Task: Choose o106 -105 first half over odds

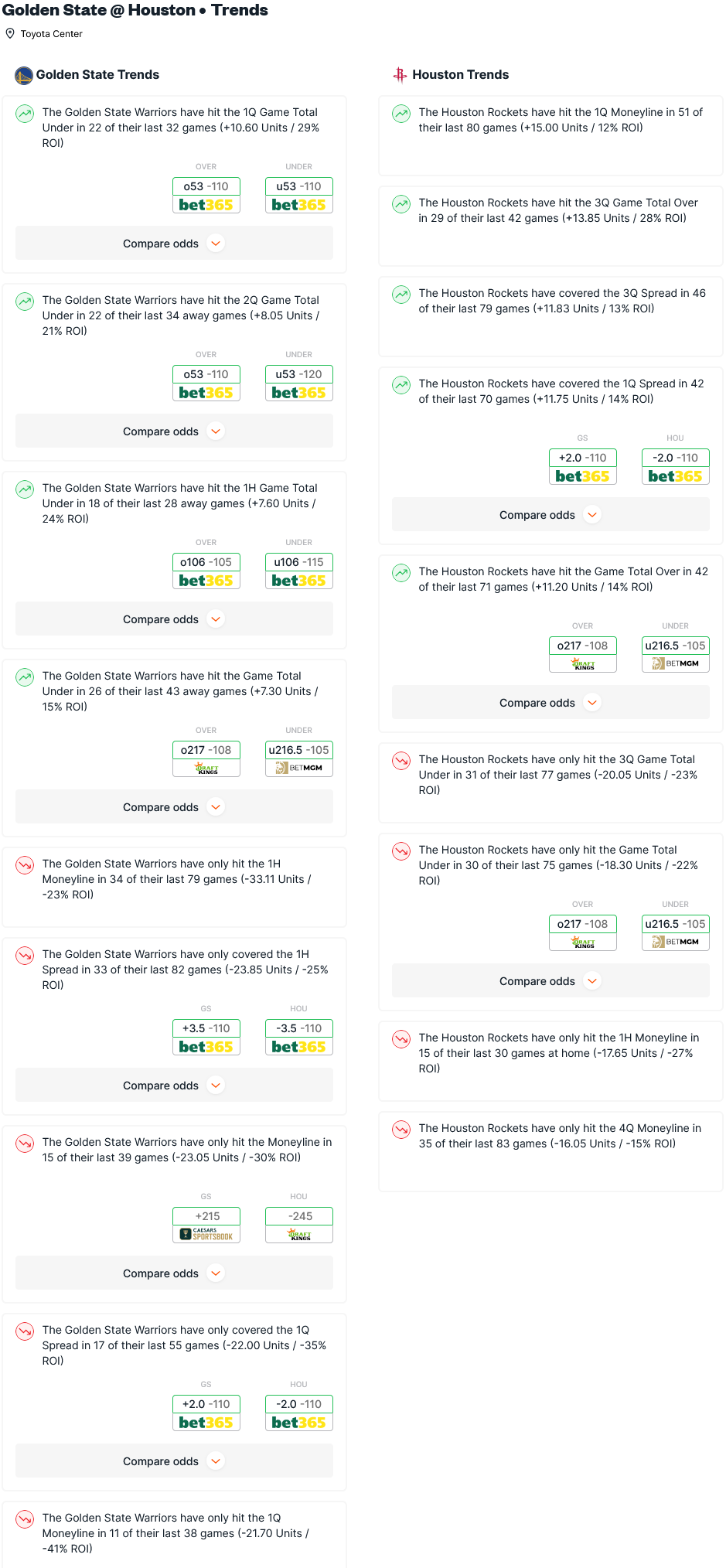Action: [x=206, y=571]
